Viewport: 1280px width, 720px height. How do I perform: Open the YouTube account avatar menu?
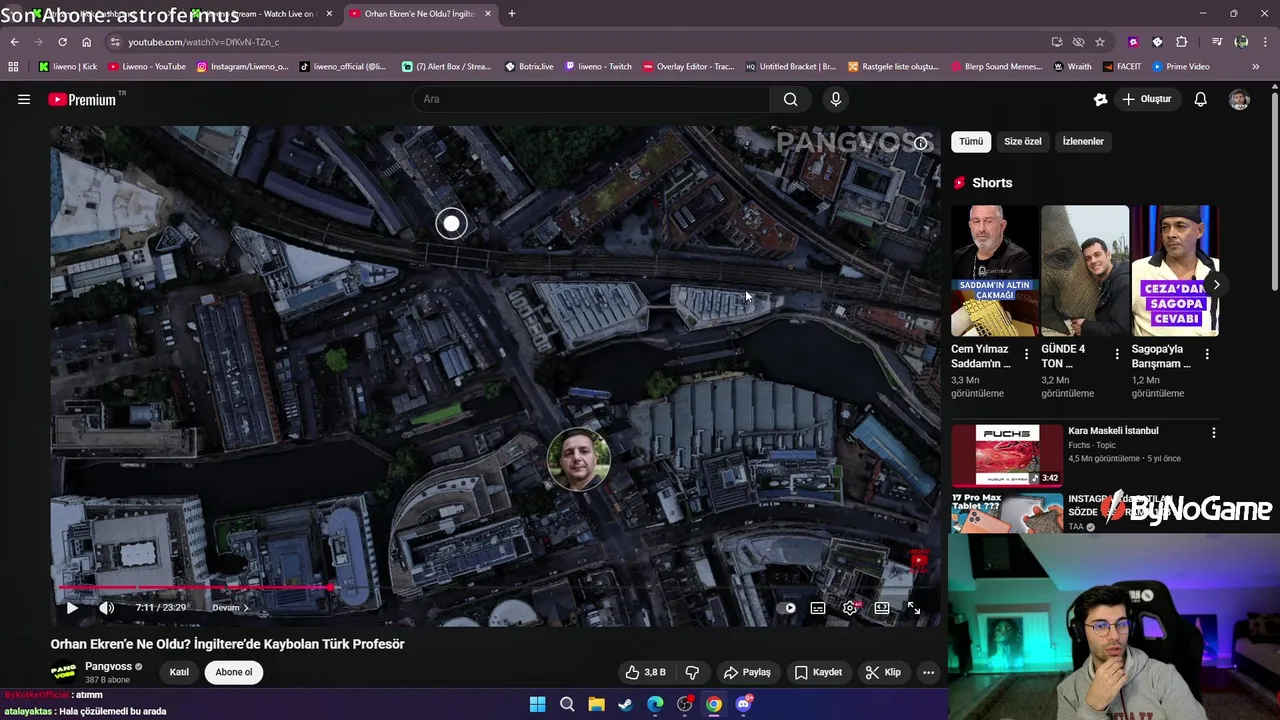1239,99
